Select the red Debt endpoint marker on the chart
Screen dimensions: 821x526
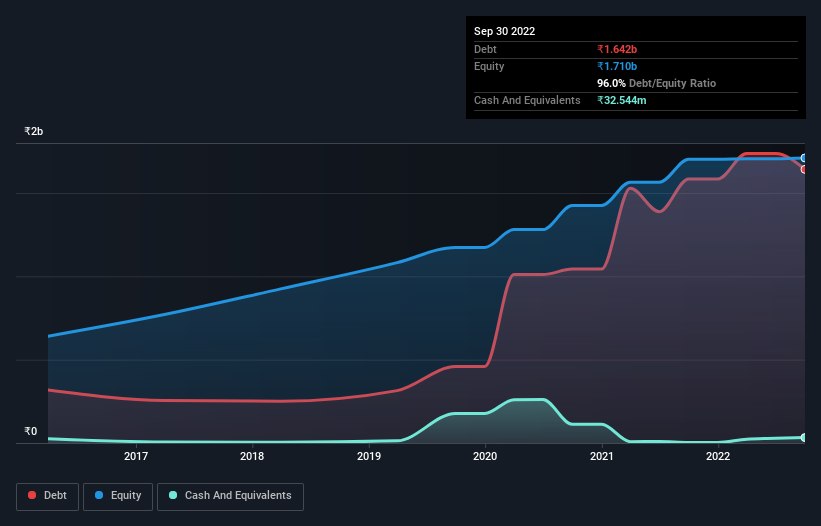coord(804,170)
